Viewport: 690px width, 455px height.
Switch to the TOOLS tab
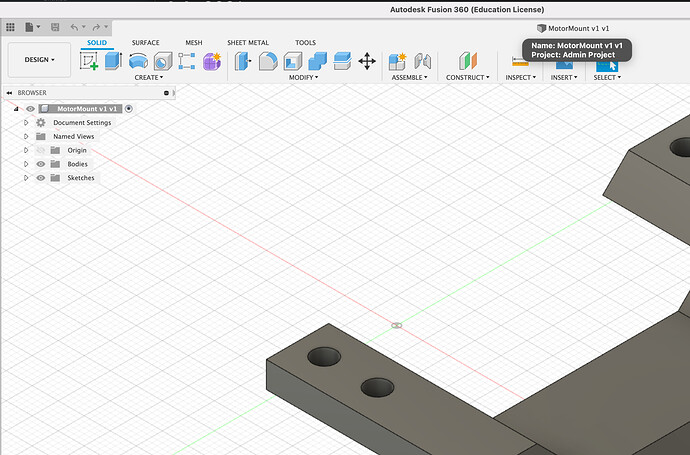click(x=305, y=43)
